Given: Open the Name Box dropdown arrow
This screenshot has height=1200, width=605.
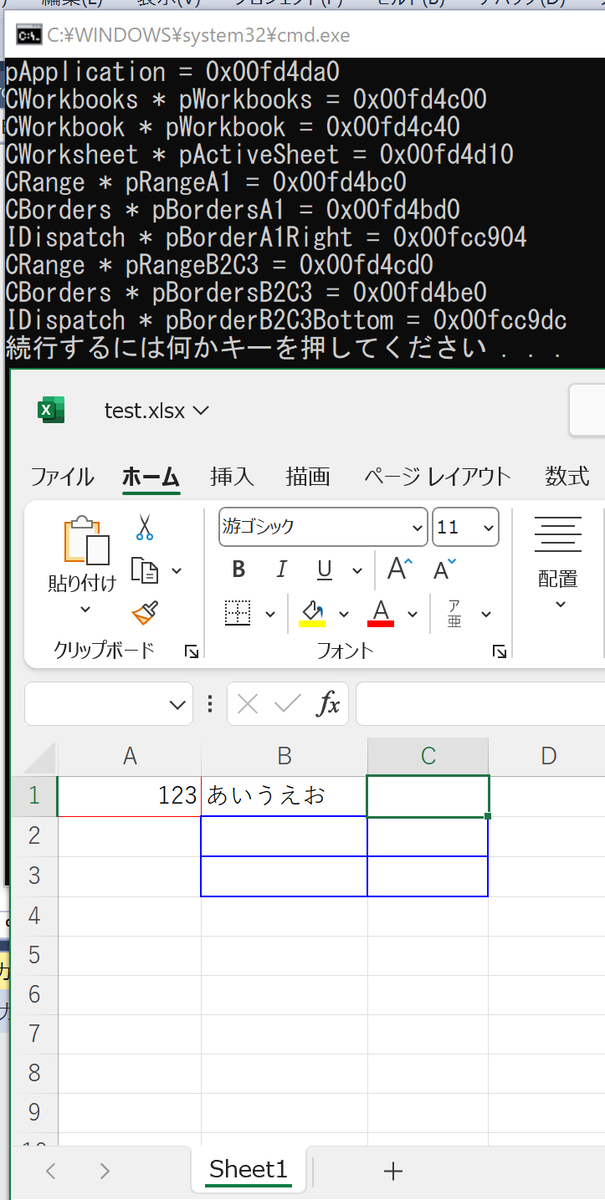Looking at the screenshot, I should (179, 704).
